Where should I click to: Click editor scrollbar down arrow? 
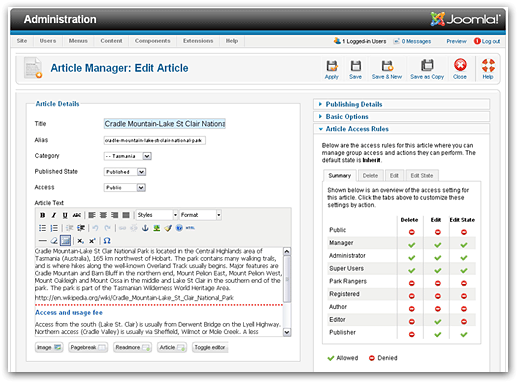(x=287, y=332)
